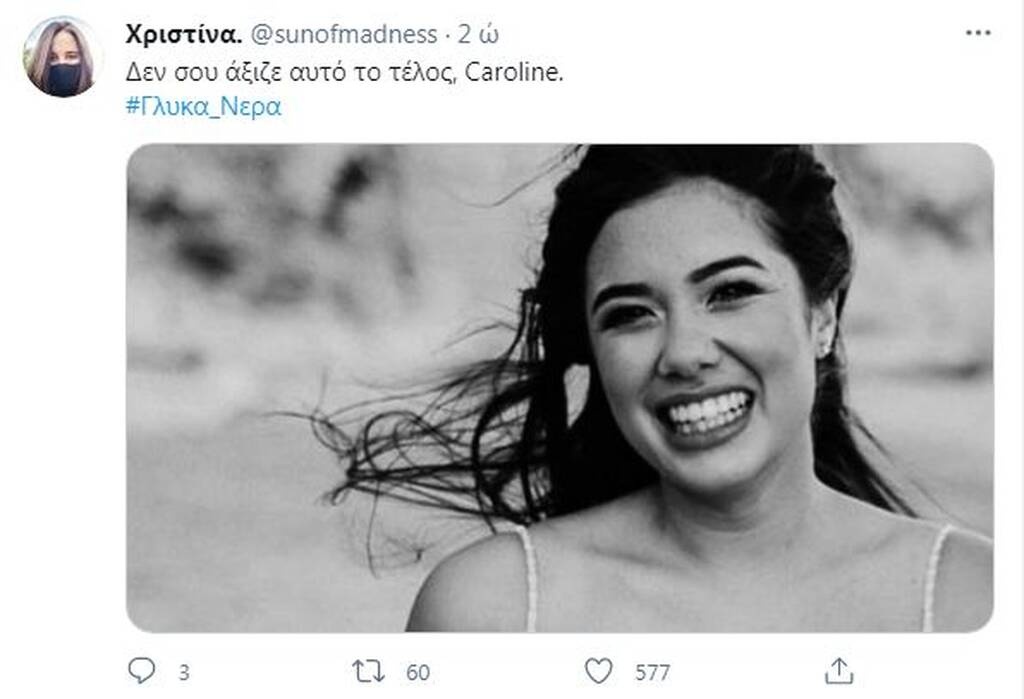Visit the @sunofmadness handle

(344, 34)
